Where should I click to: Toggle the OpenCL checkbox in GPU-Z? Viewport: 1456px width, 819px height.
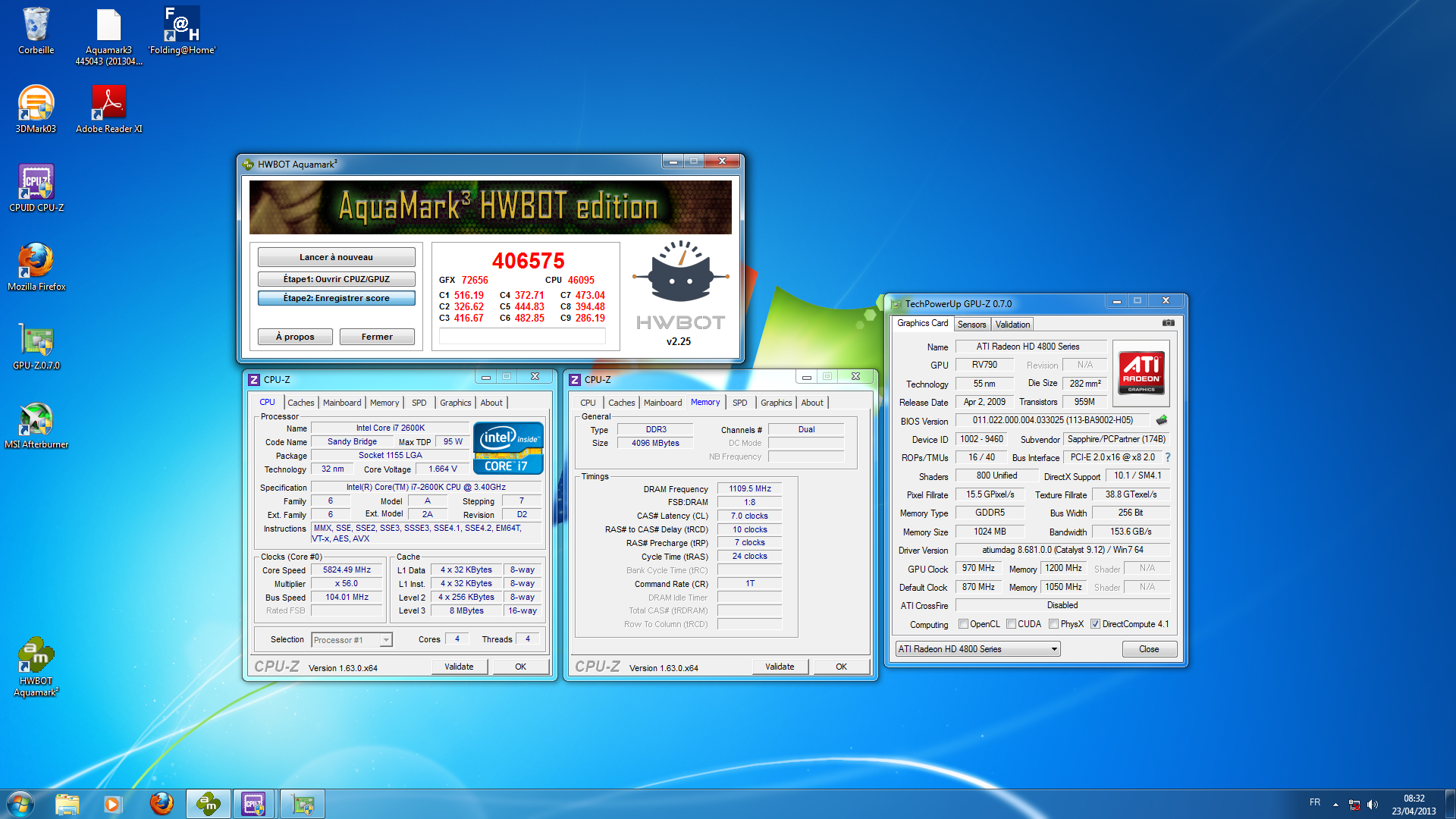963,624
